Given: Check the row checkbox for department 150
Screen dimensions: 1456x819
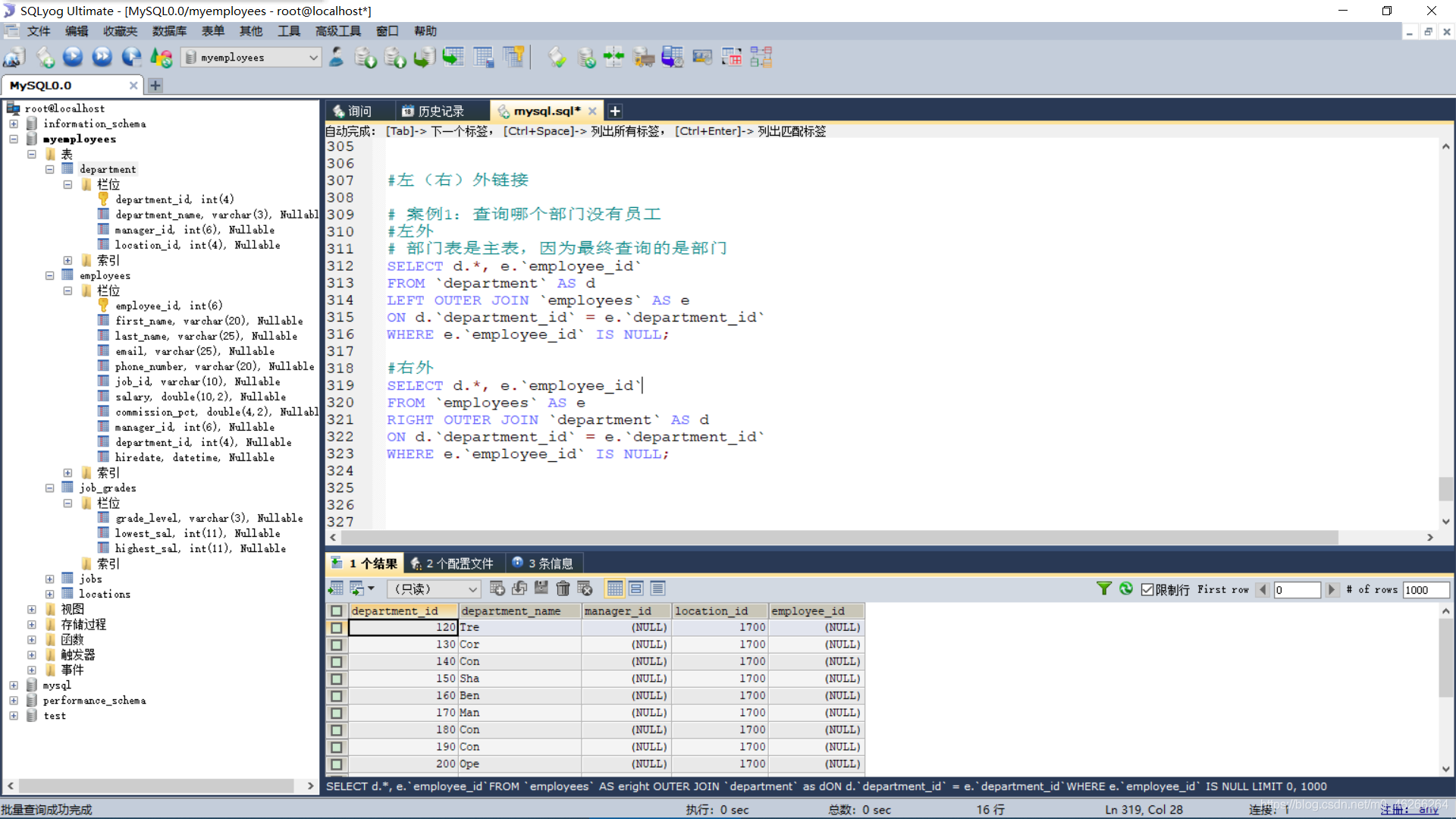Looking at the screenshot, I should click(337, 679).
